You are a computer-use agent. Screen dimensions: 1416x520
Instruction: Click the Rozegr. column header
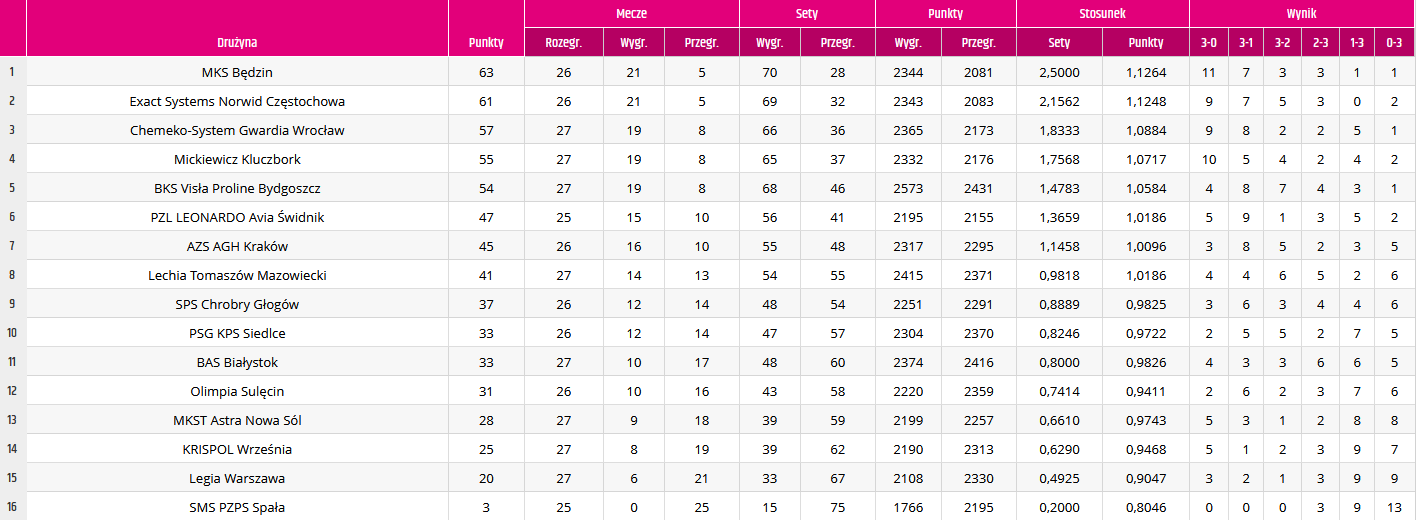pyautogui.click(x=564, y=43)
